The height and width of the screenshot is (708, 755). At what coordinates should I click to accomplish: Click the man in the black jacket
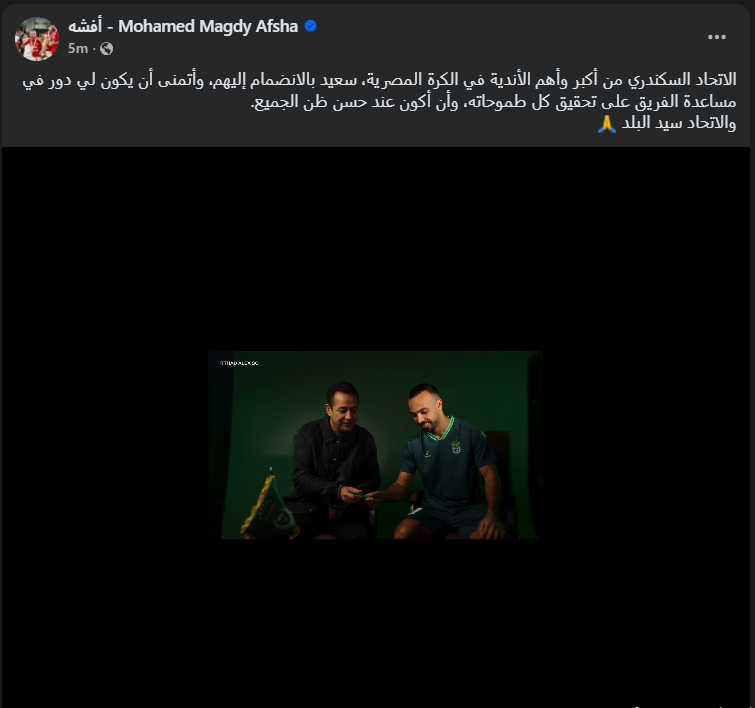336,461
